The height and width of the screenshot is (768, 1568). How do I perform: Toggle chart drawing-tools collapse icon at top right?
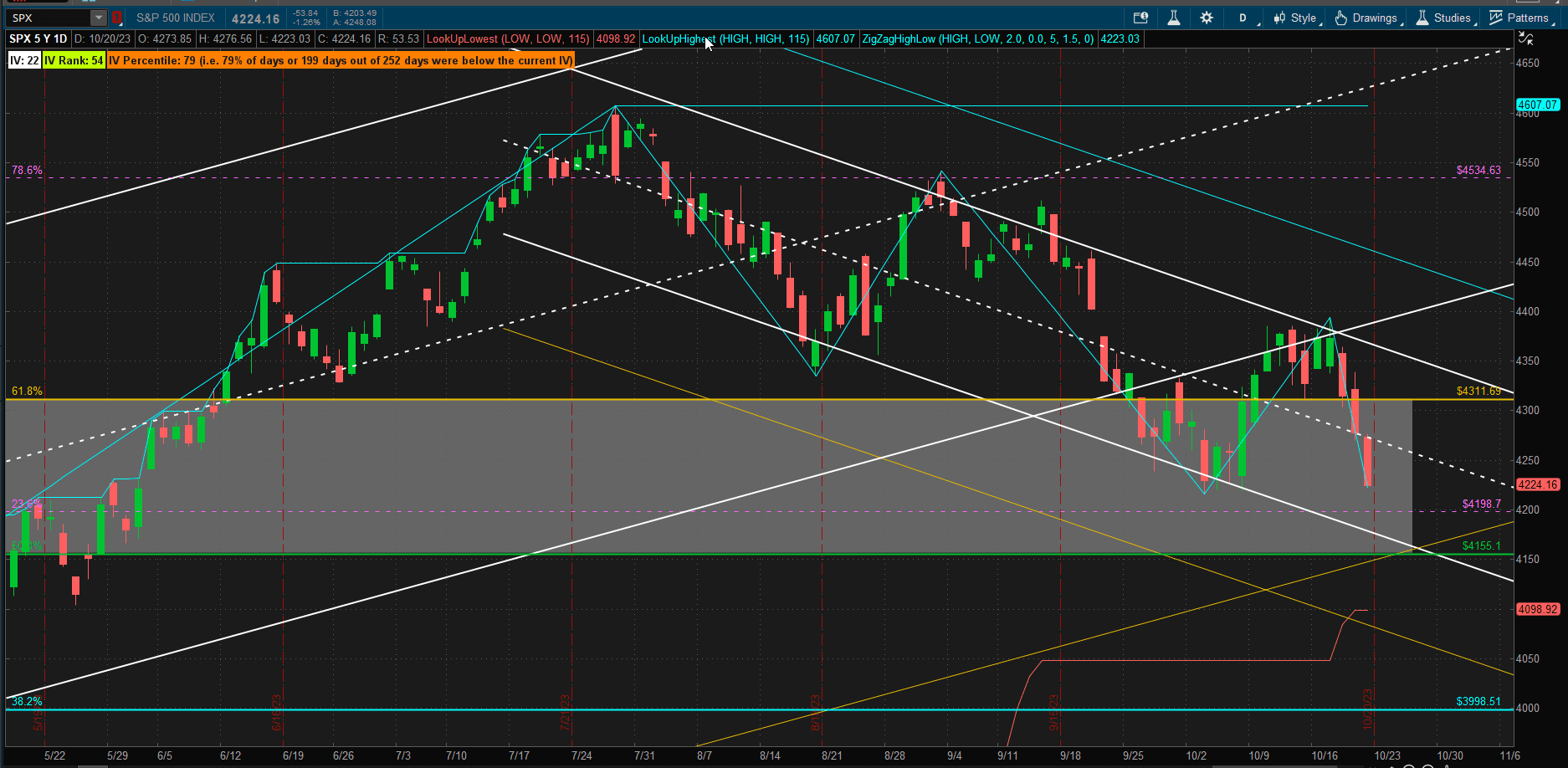click(x=1525, y=38)
